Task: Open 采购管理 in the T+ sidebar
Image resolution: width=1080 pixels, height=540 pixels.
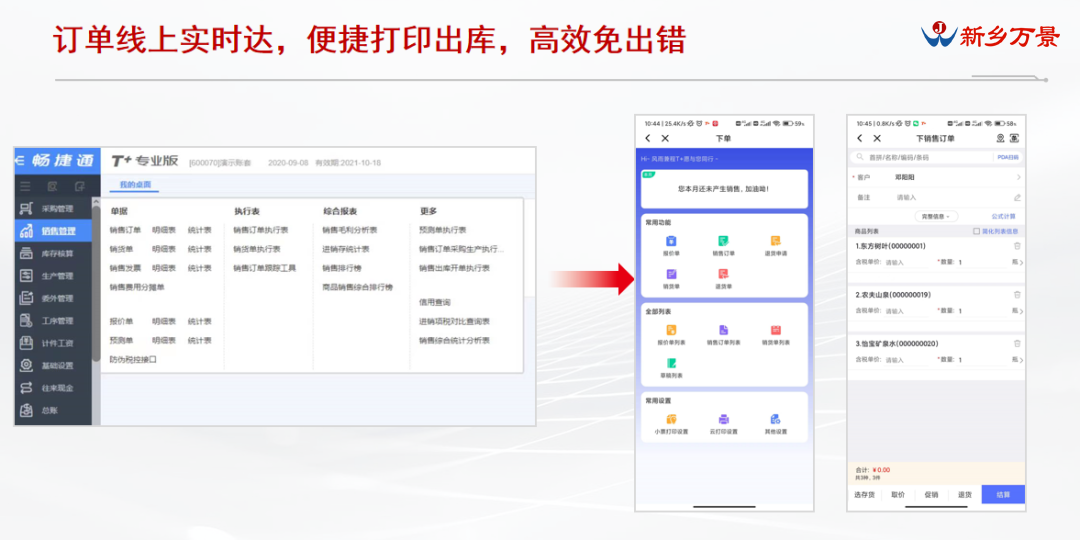Action: pos(53,209)
